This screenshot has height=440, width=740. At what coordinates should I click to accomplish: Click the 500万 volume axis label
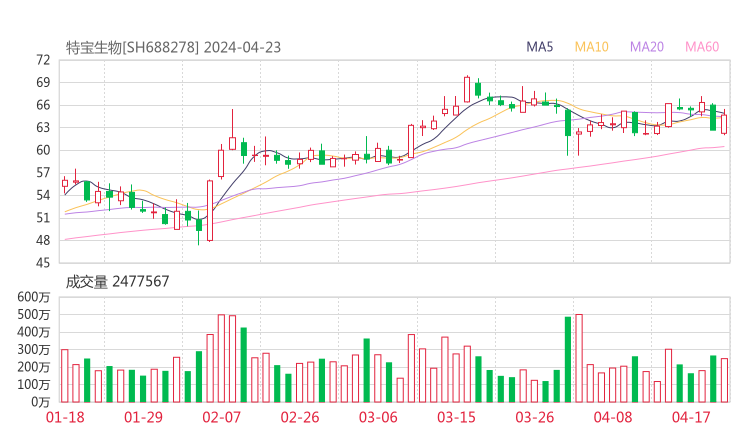34,314
